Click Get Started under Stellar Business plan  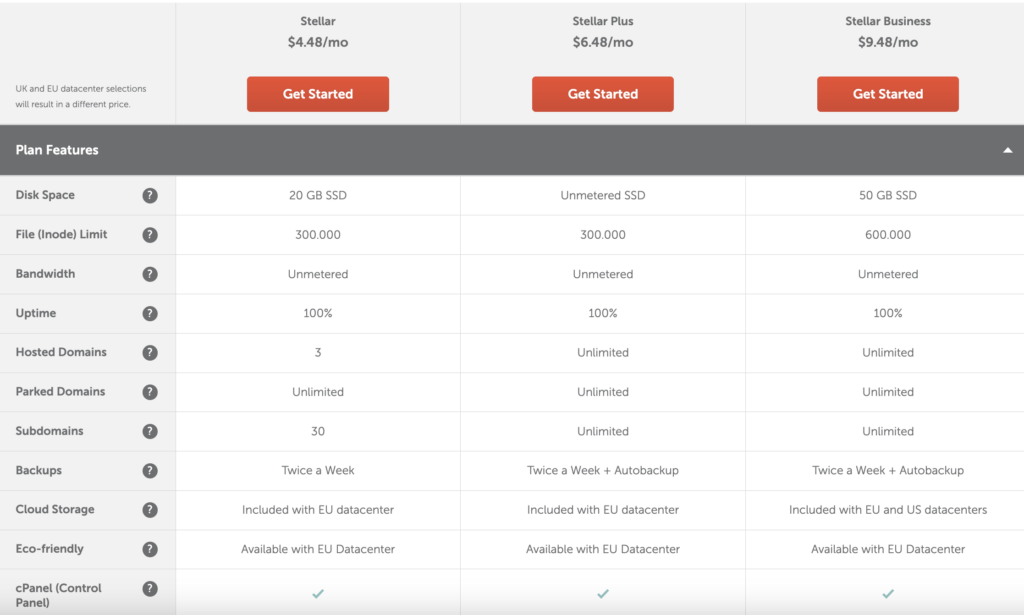pos(887,94)
